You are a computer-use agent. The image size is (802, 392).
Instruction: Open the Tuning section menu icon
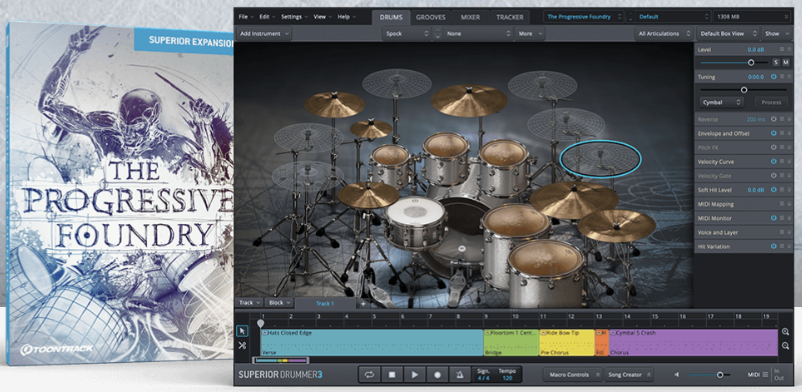click(x=782, y=77)
